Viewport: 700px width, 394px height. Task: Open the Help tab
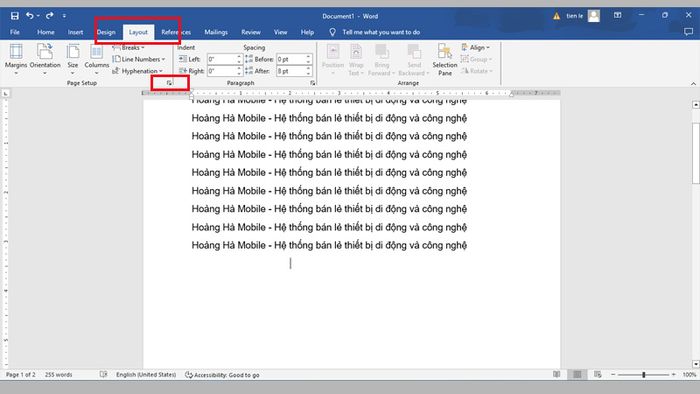coord(307,32)
